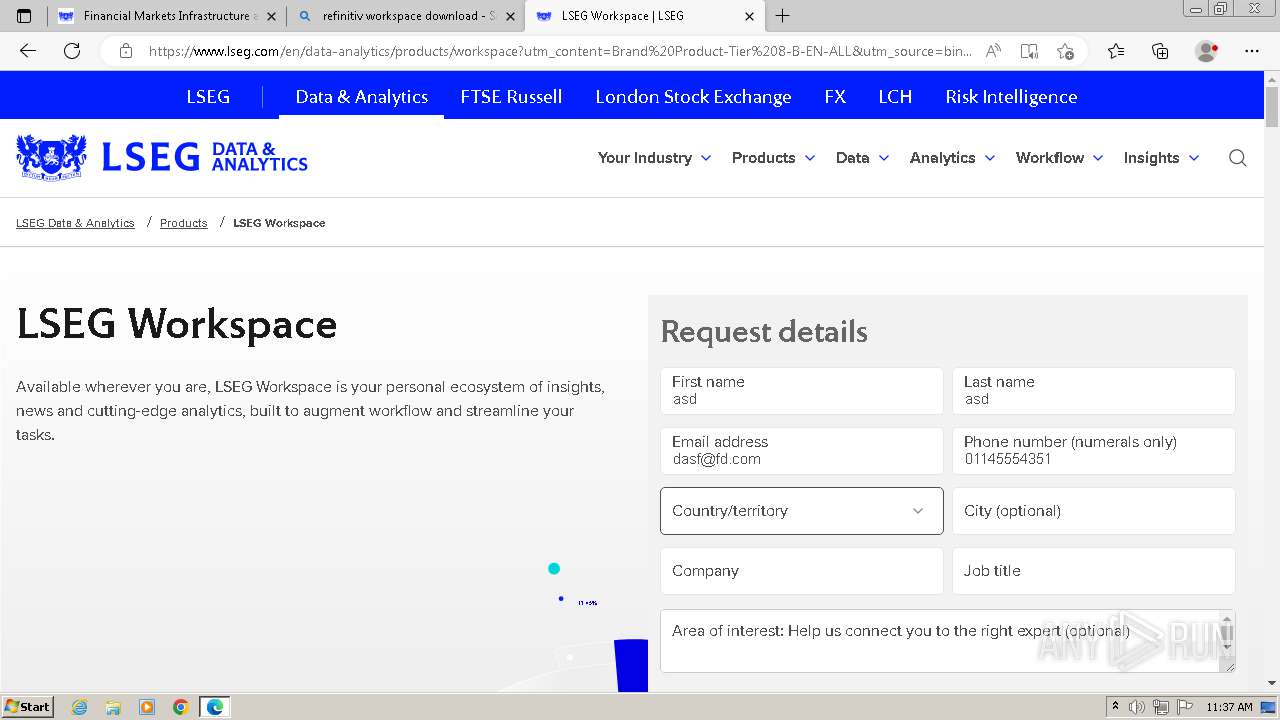
Task: Open a new browser tab
Action: [782, 16]
